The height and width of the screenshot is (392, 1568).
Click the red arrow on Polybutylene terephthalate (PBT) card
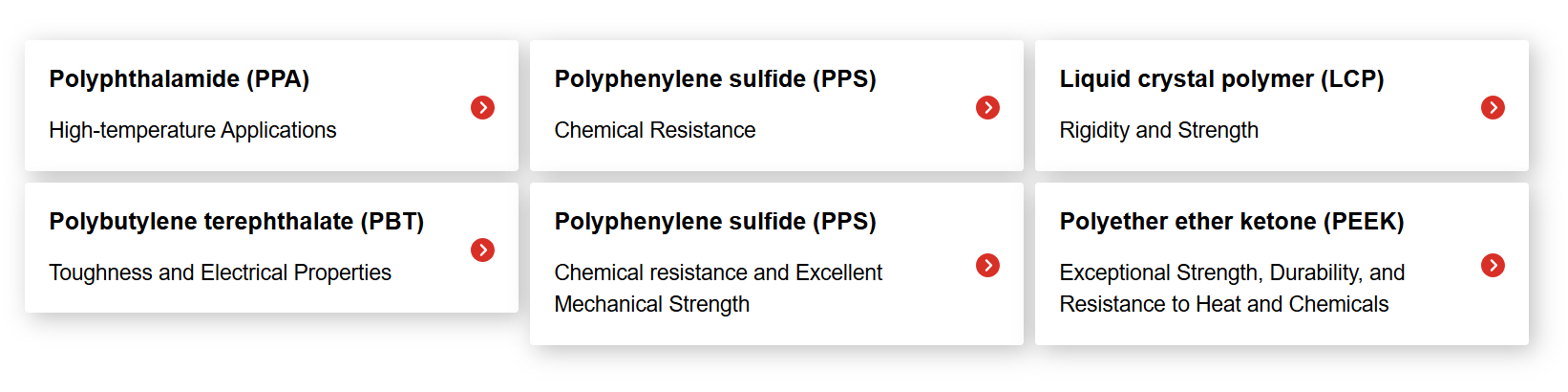click(482, 250)
